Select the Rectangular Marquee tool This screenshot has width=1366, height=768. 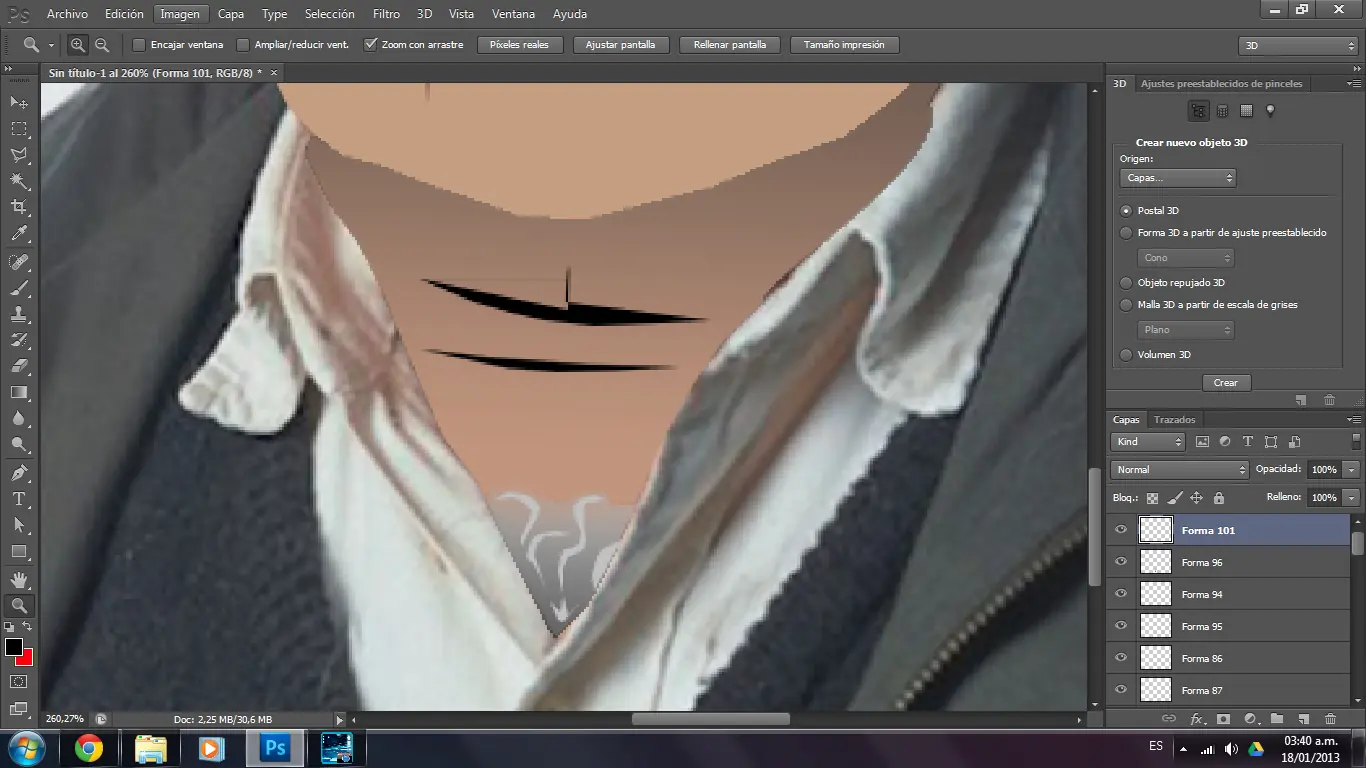pyautogui.click(x=19, y=129)
